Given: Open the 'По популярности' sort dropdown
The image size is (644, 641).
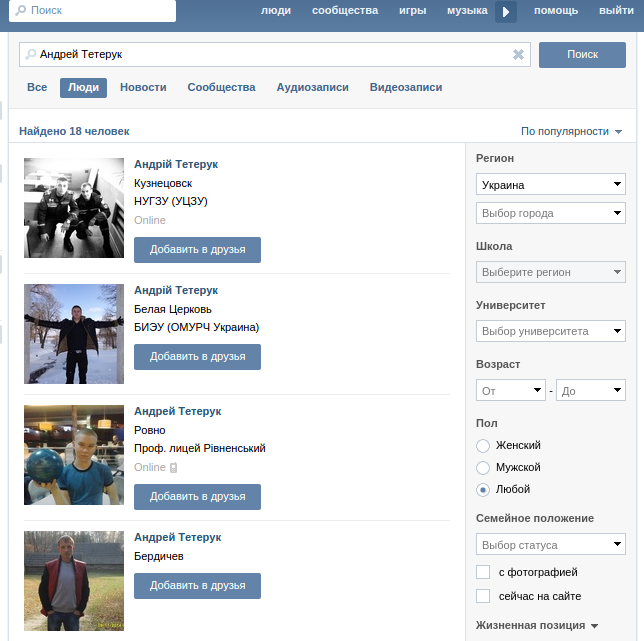Looking at the screenshot, I should pos(571,131).
